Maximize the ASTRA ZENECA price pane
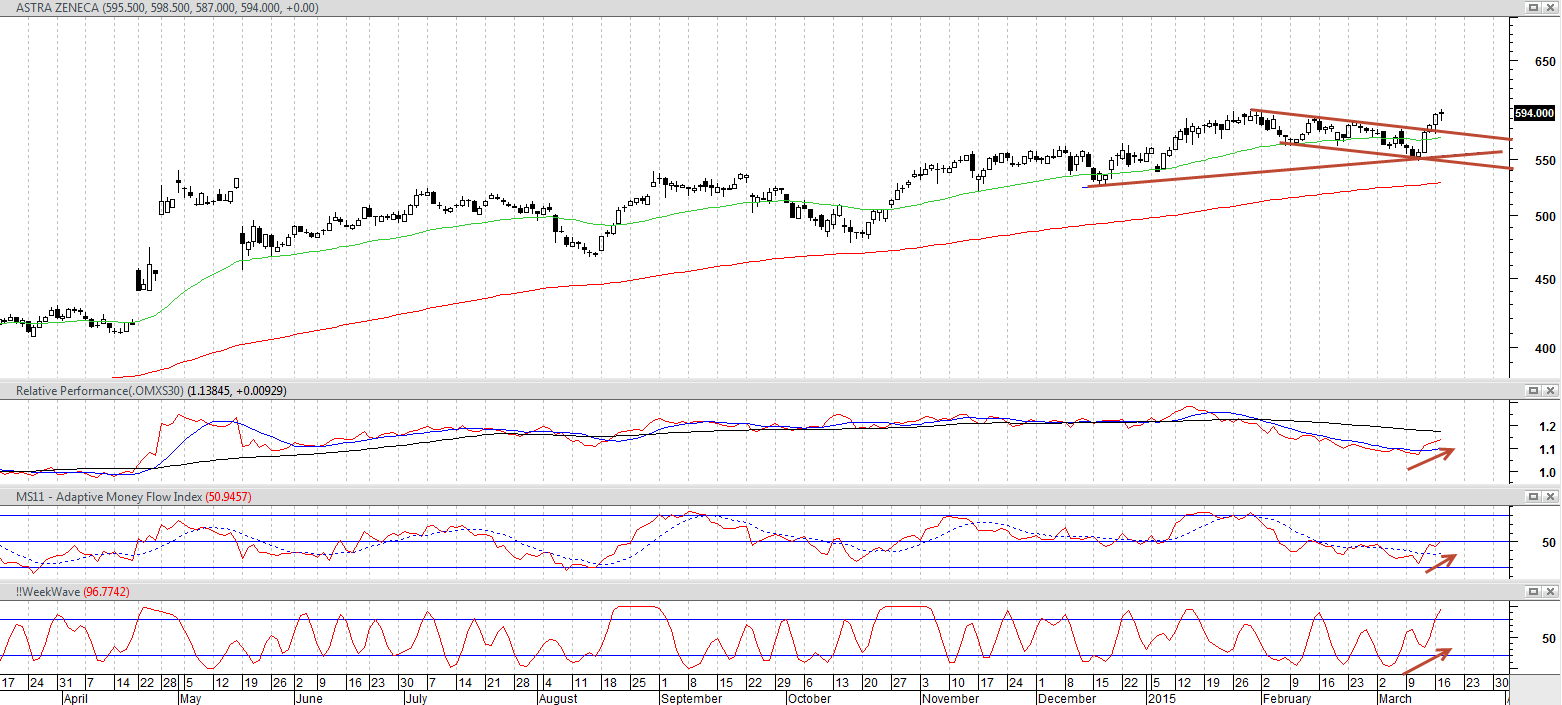 pyautogui.click(x=1533, y=7)
